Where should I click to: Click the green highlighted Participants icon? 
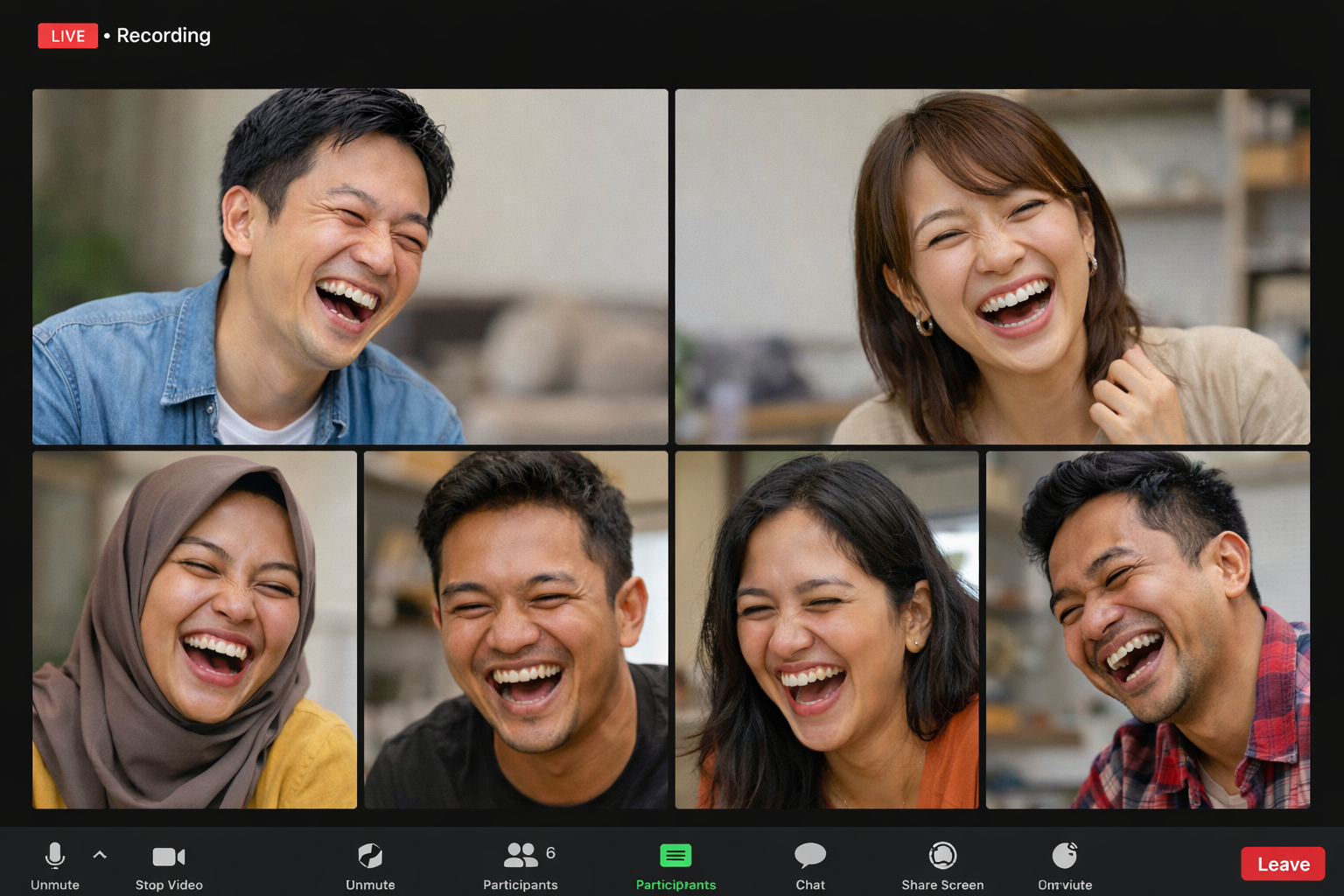(675, 855)
